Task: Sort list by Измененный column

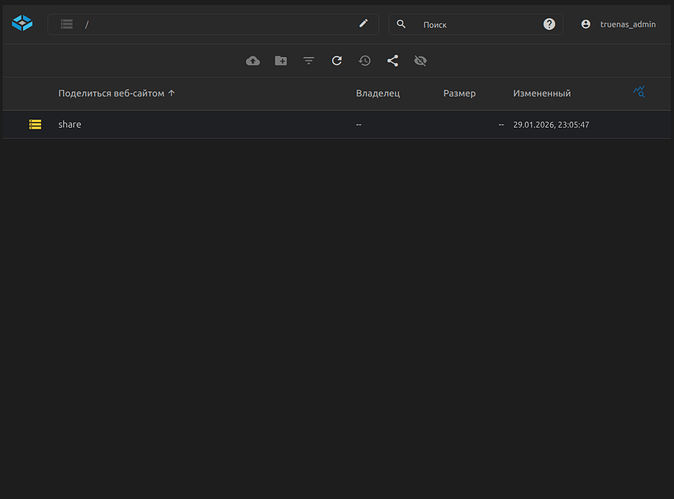Action: click(x=541, y=93)
